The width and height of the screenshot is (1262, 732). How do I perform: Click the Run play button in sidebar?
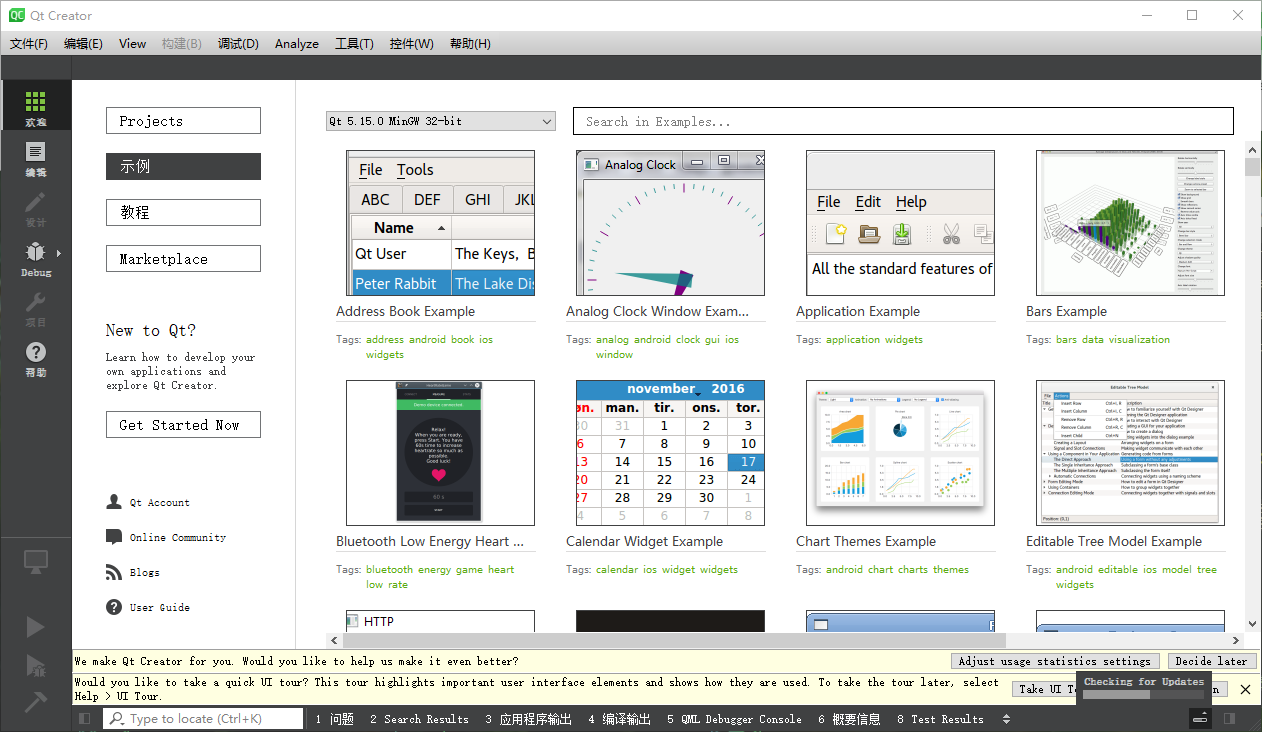pyautogui.click(x=36, y=626)
